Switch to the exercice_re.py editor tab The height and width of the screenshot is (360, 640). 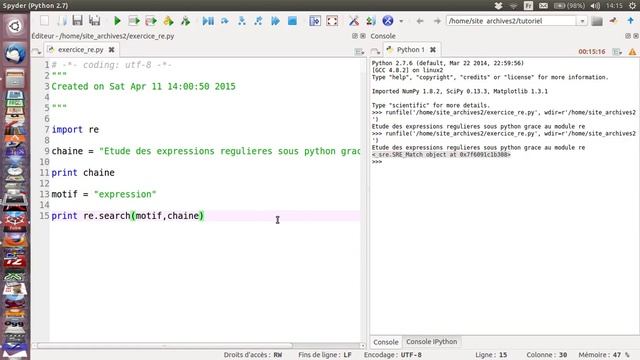81,50
